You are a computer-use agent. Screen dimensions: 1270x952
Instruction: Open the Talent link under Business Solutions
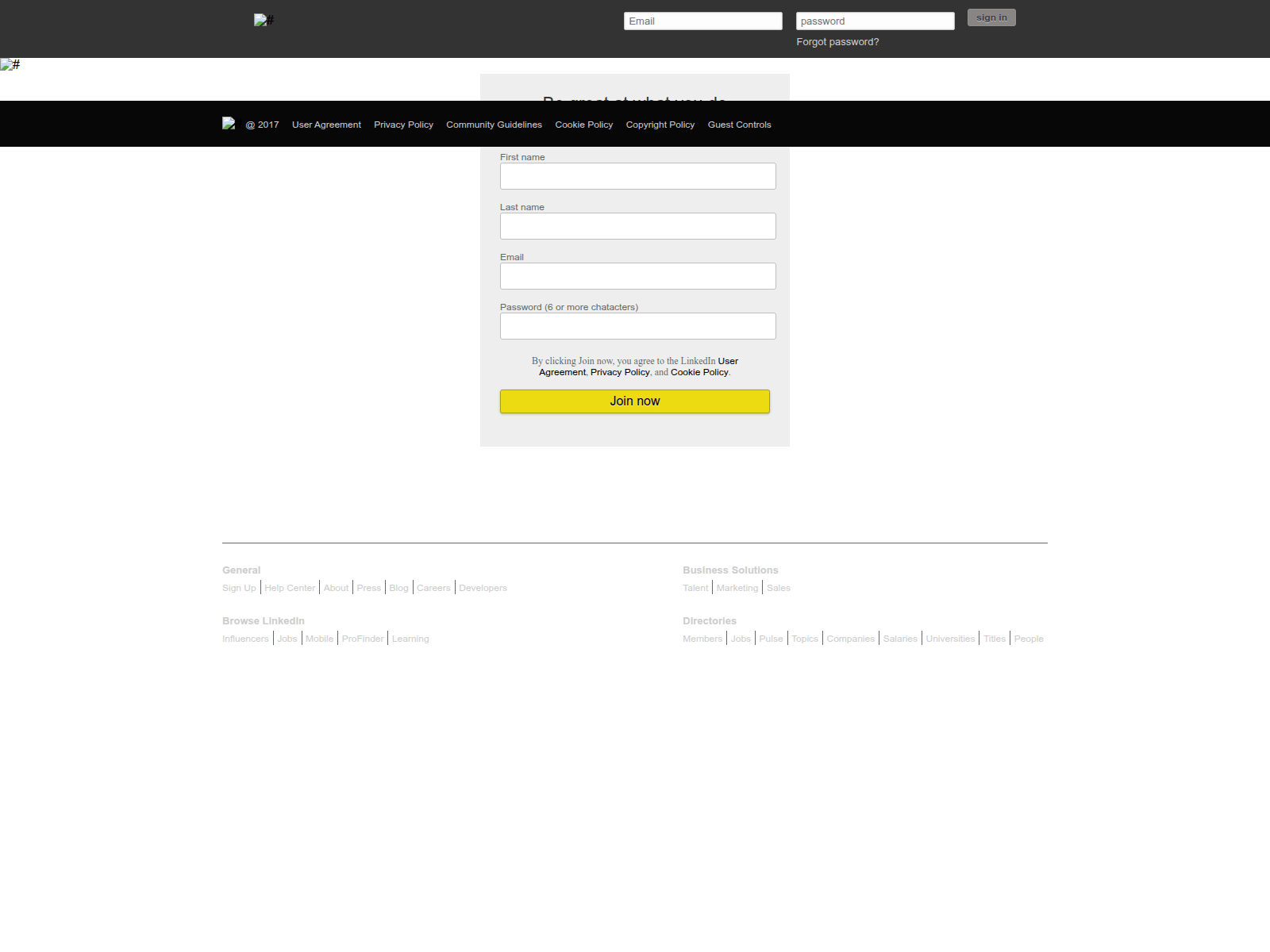click(x=695, y=588)
